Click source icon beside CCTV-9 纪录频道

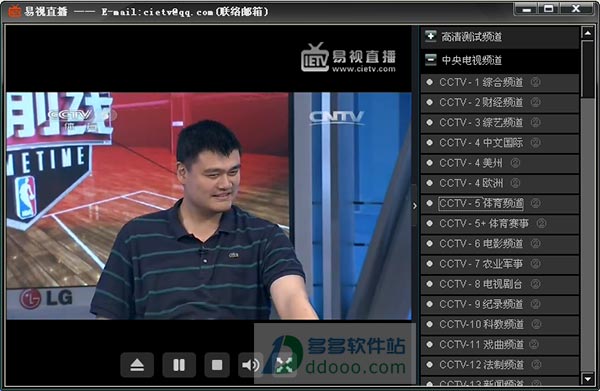click(x=536, y=305)
